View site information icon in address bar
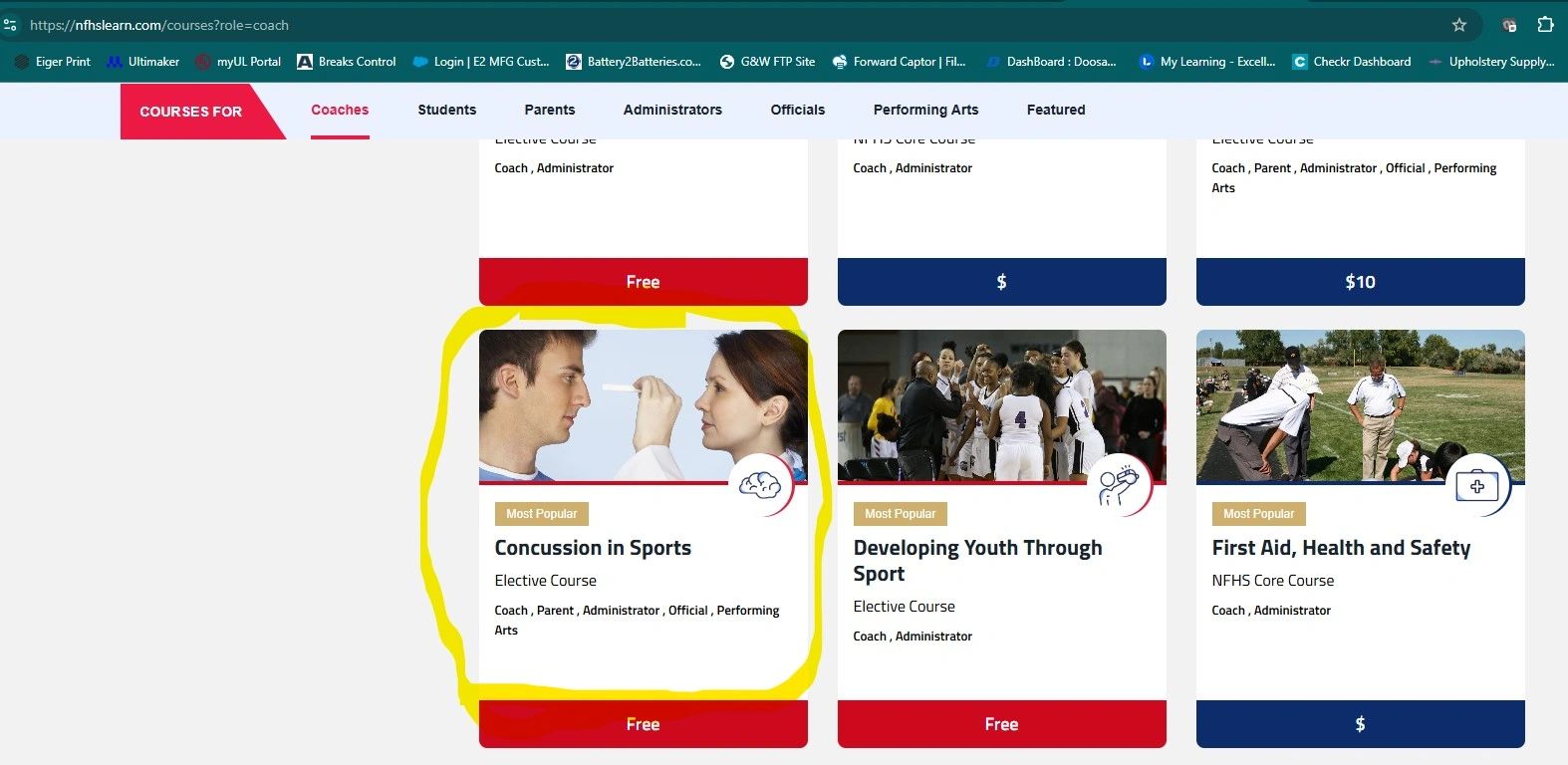 pyautogui.click(x=11, y=25)
